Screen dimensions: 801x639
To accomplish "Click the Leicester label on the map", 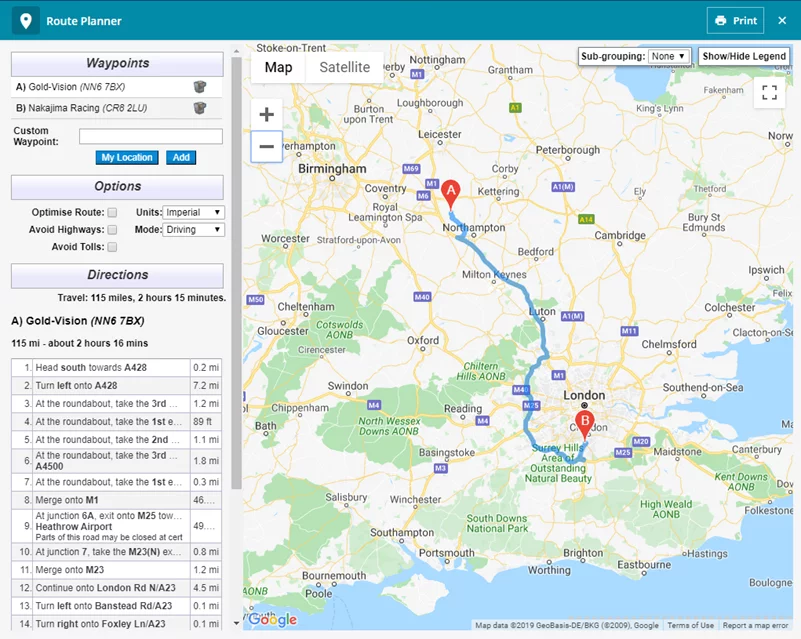I will pyautogui.click(x=440, y=134).
